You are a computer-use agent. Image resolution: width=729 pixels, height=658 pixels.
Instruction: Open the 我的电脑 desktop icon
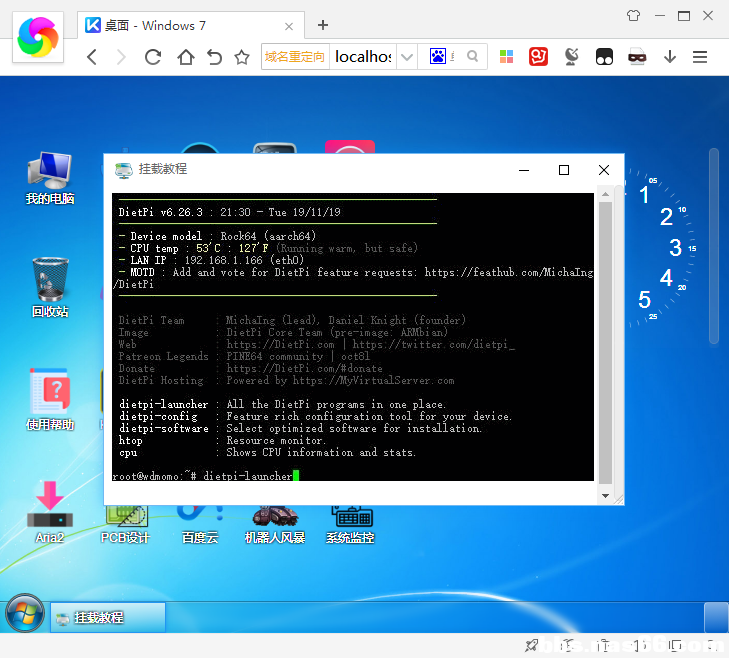point(50,178)
